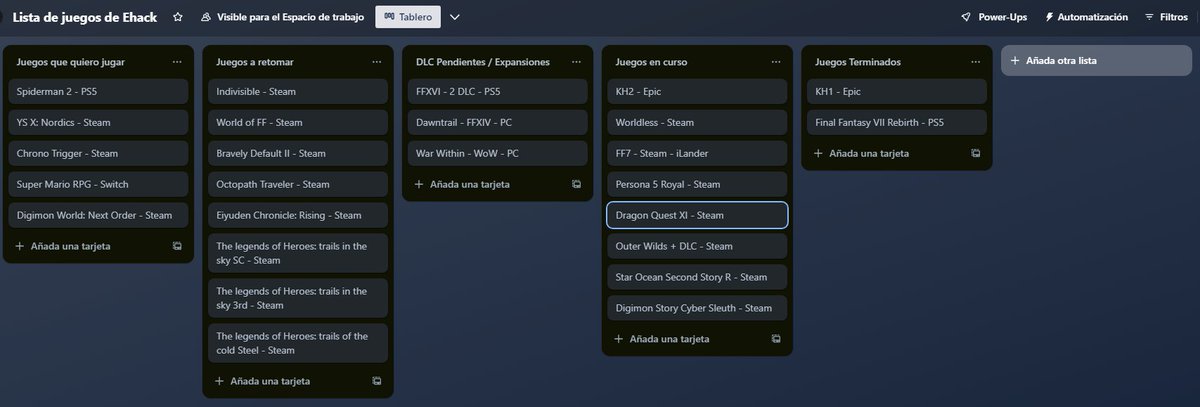Open Dragon Quest XI - Steam card
The image size is (1200, 407).
click(x=698, y=215)
